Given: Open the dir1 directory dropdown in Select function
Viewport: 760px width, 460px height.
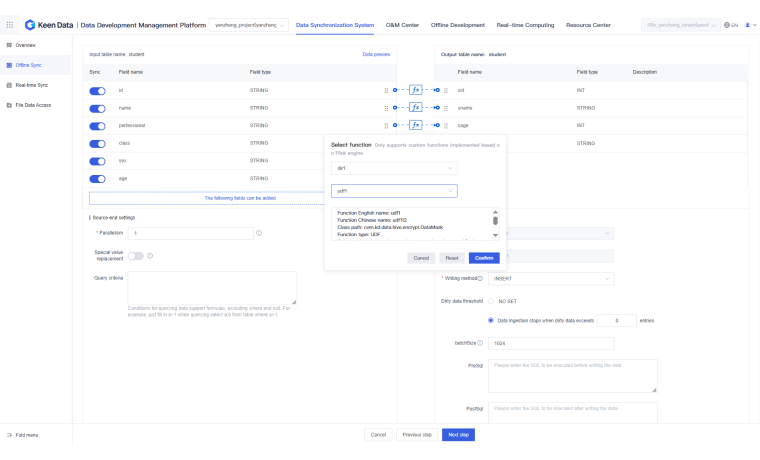Looking at the screenshot, I should click(394, 168).
